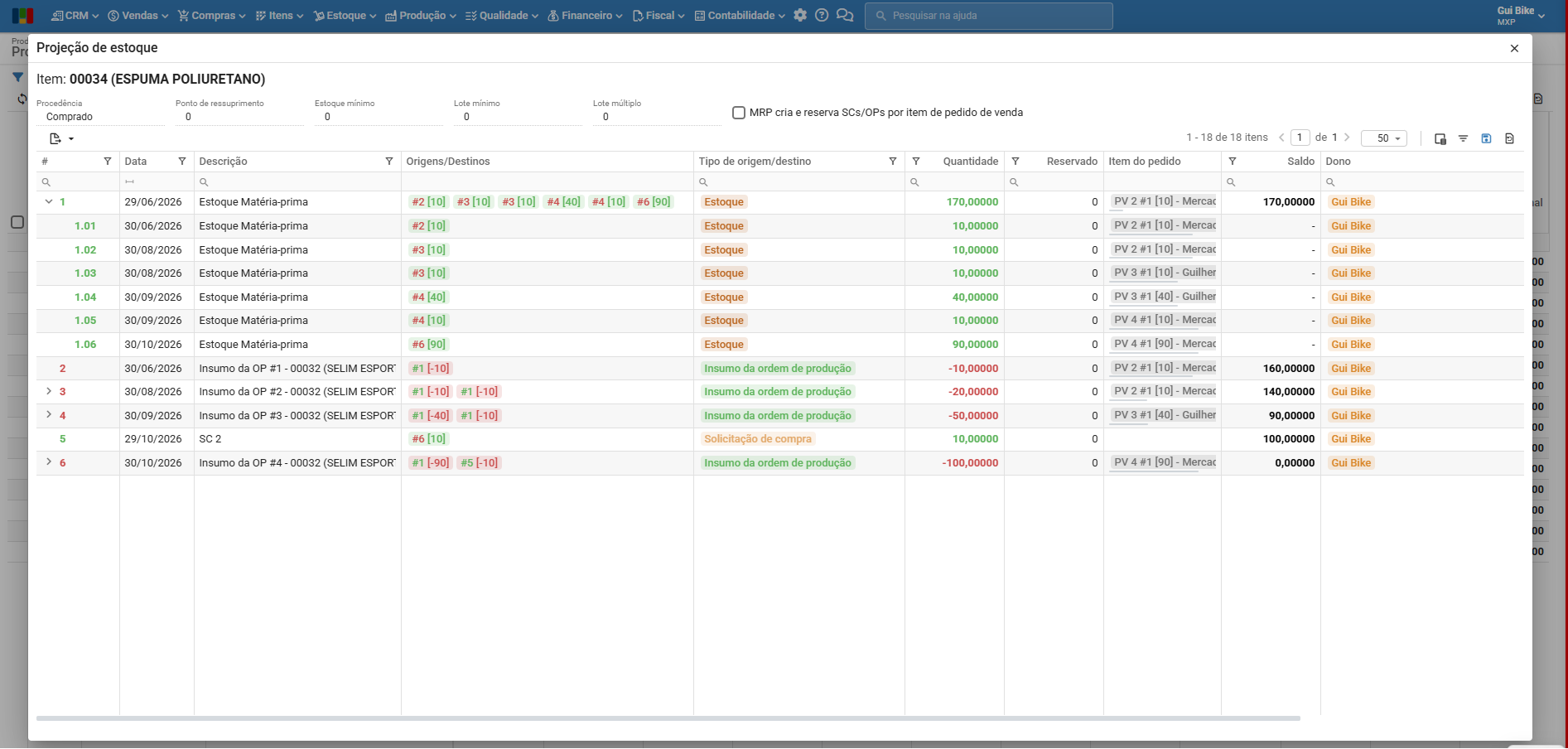Screen dimensions: 1568x749
Task: Click the column lock configuration icon
Action: click(x=1440, y=138)
